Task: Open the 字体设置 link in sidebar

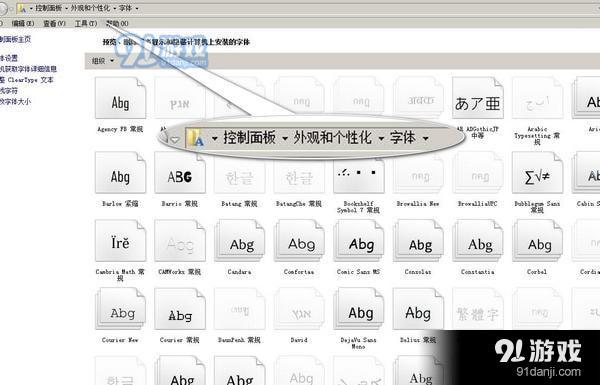Action: click(x=9, y=58)
